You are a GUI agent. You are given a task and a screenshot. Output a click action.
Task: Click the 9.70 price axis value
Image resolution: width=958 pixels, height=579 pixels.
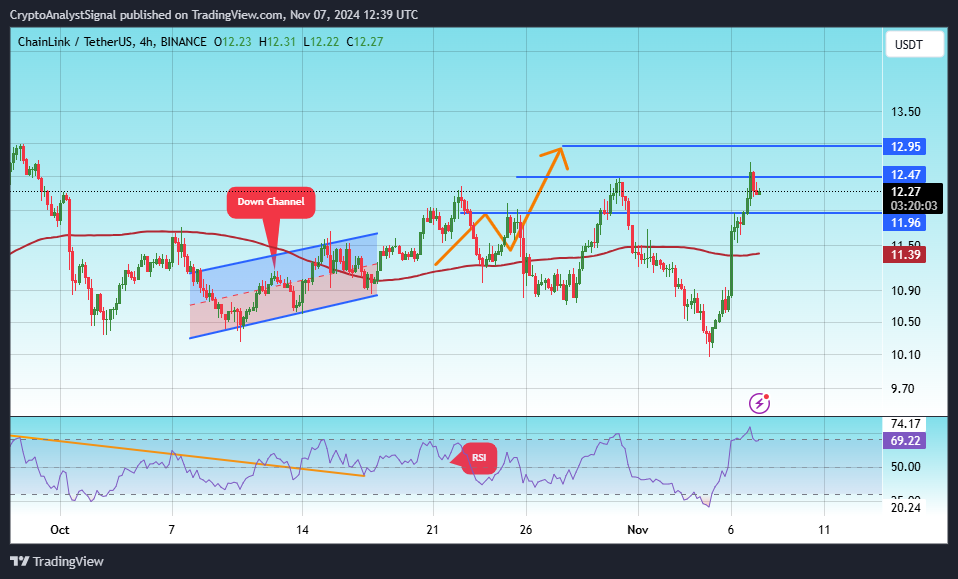[903, 388]
